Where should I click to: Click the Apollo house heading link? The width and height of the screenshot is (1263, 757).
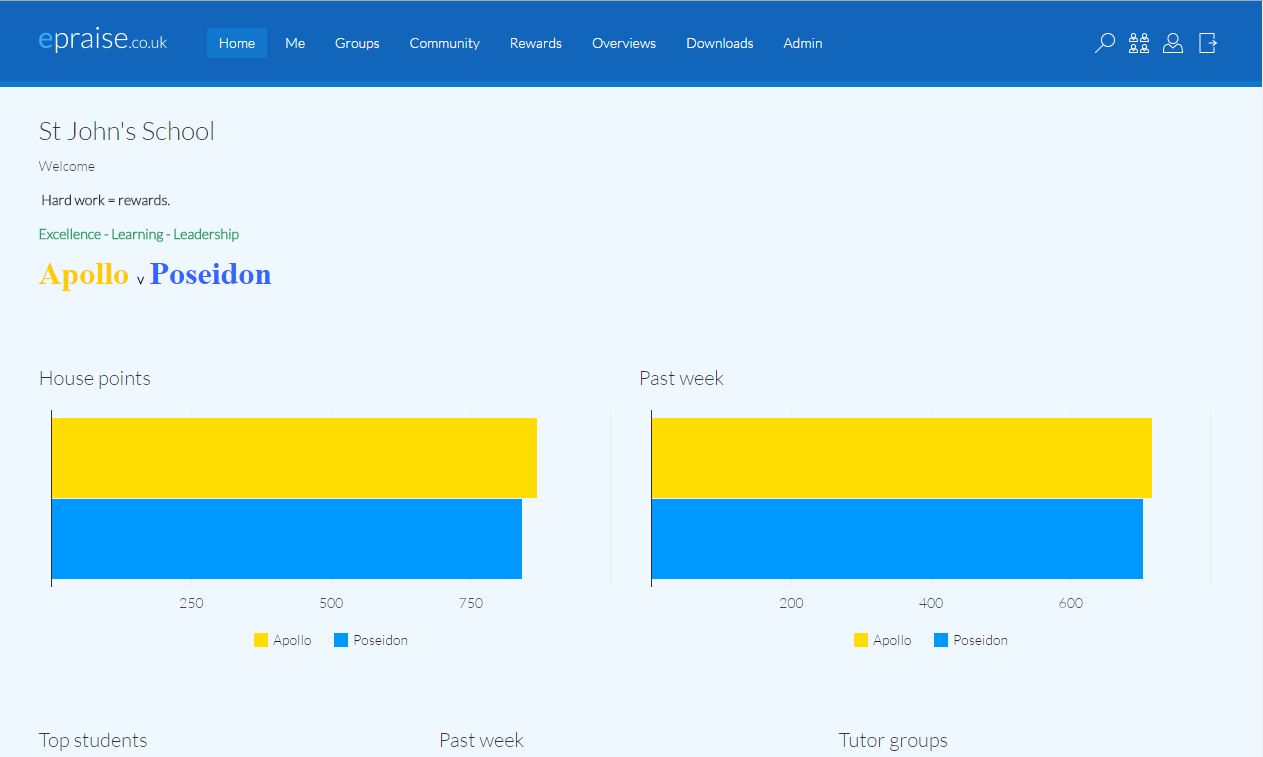click(x=84, y=274)
